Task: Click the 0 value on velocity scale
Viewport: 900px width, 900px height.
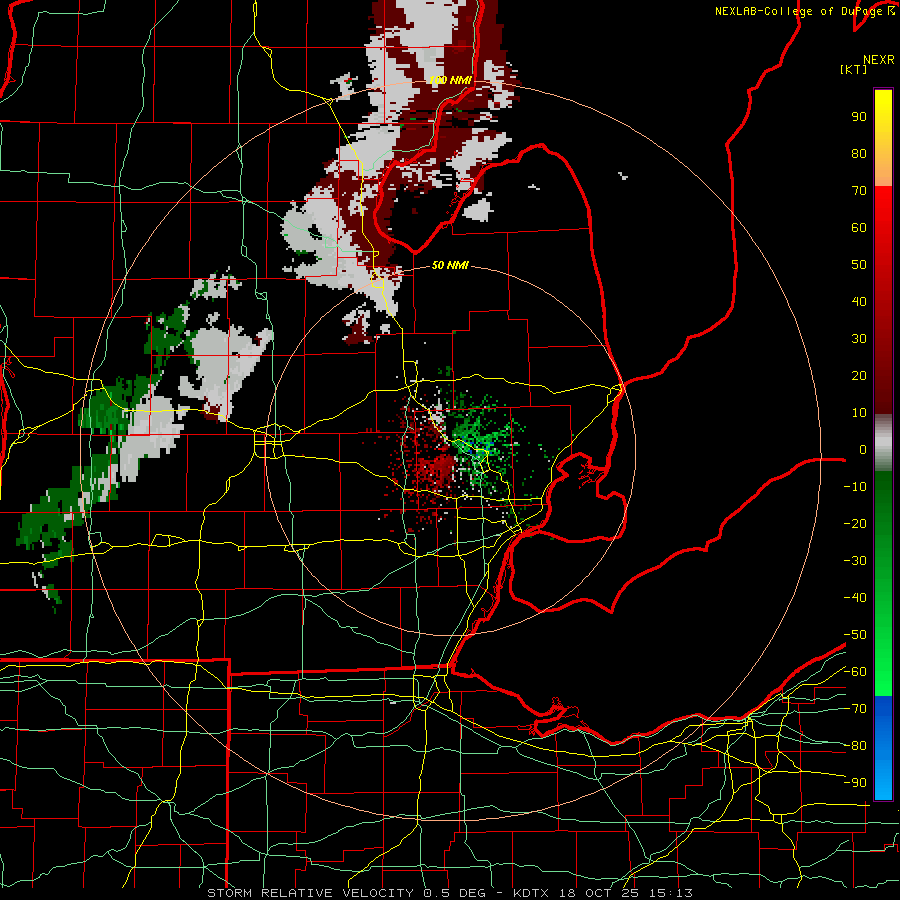Action: tap(863, 450)
